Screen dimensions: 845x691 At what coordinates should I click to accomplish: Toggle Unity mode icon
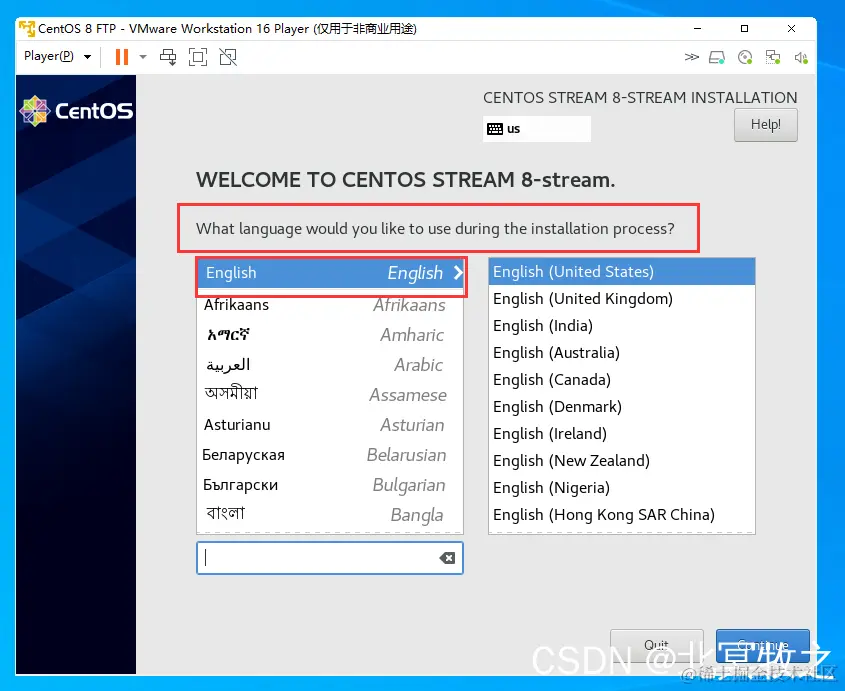click(228, 57)
